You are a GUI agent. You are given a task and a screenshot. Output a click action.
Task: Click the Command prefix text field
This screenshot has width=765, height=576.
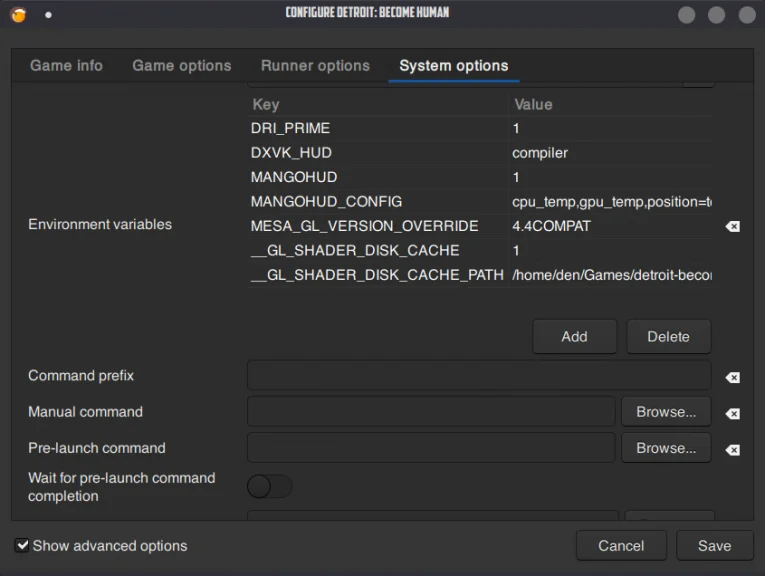tap(478, 376)
